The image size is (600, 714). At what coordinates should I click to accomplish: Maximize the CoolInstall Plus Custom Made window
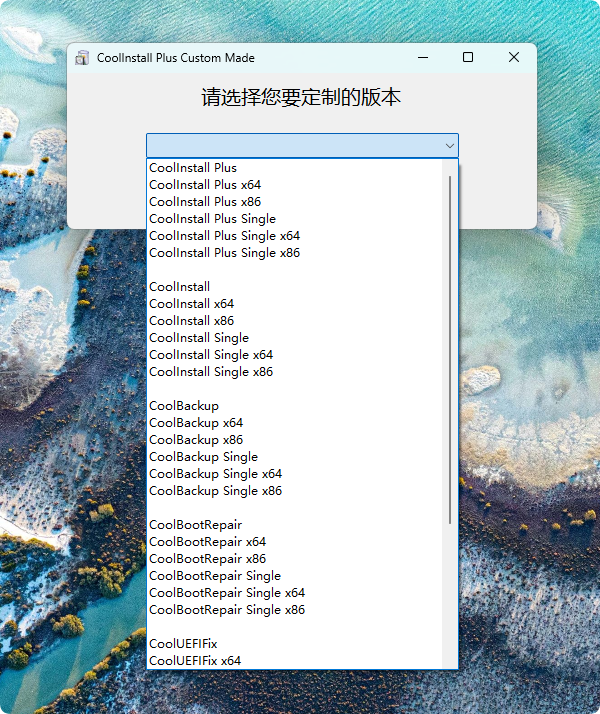click(468, 58)
